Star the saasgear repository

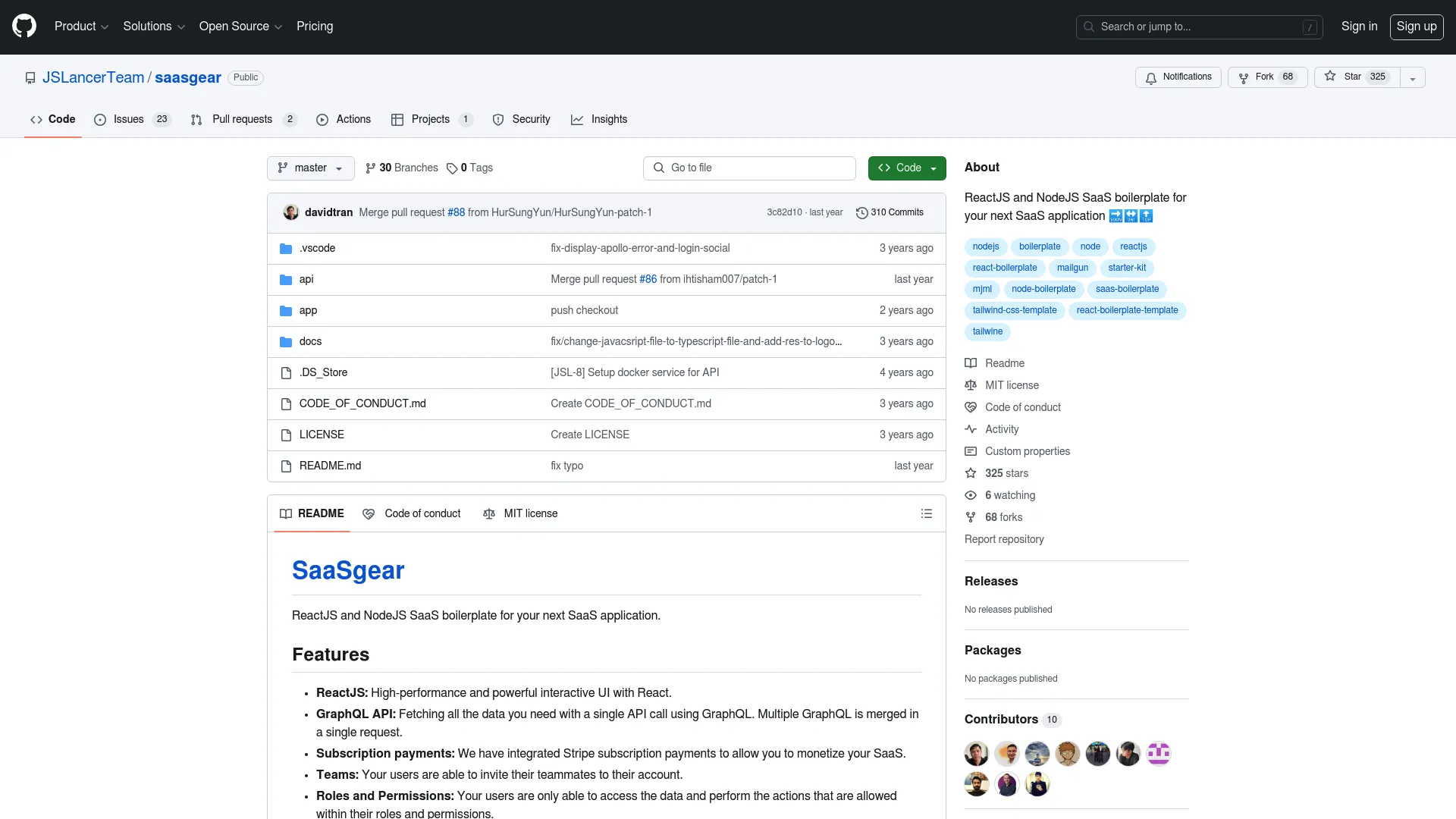(1357, 77)
